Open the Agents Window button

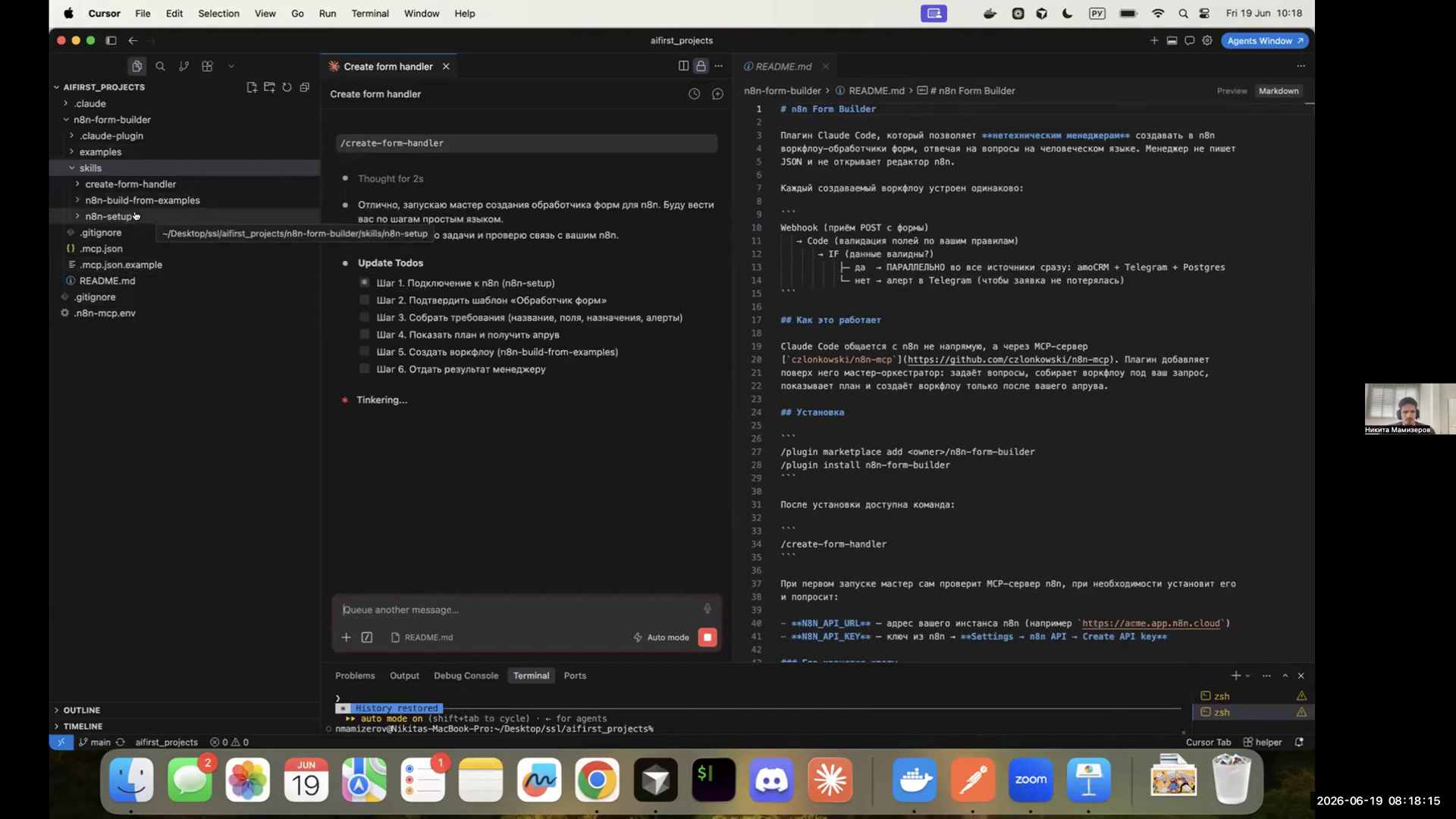(x=1264, y=41)
